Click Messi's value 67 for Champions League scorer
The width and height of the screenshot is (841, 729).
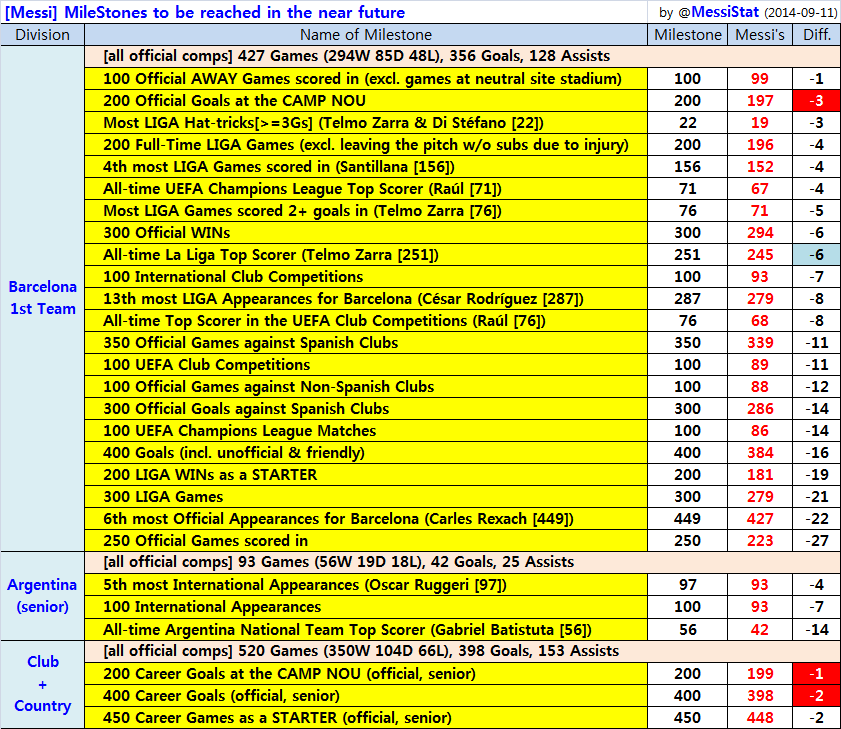[x=760, y=189]
